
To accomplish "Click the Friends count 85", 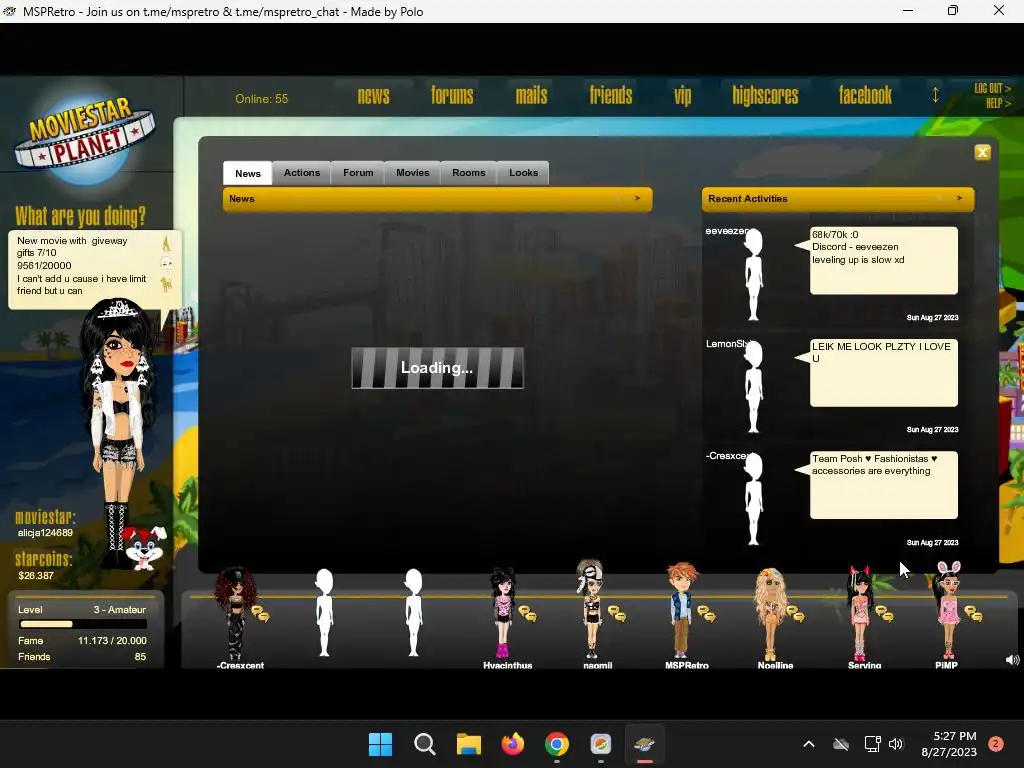I will (x=140, y=657).
